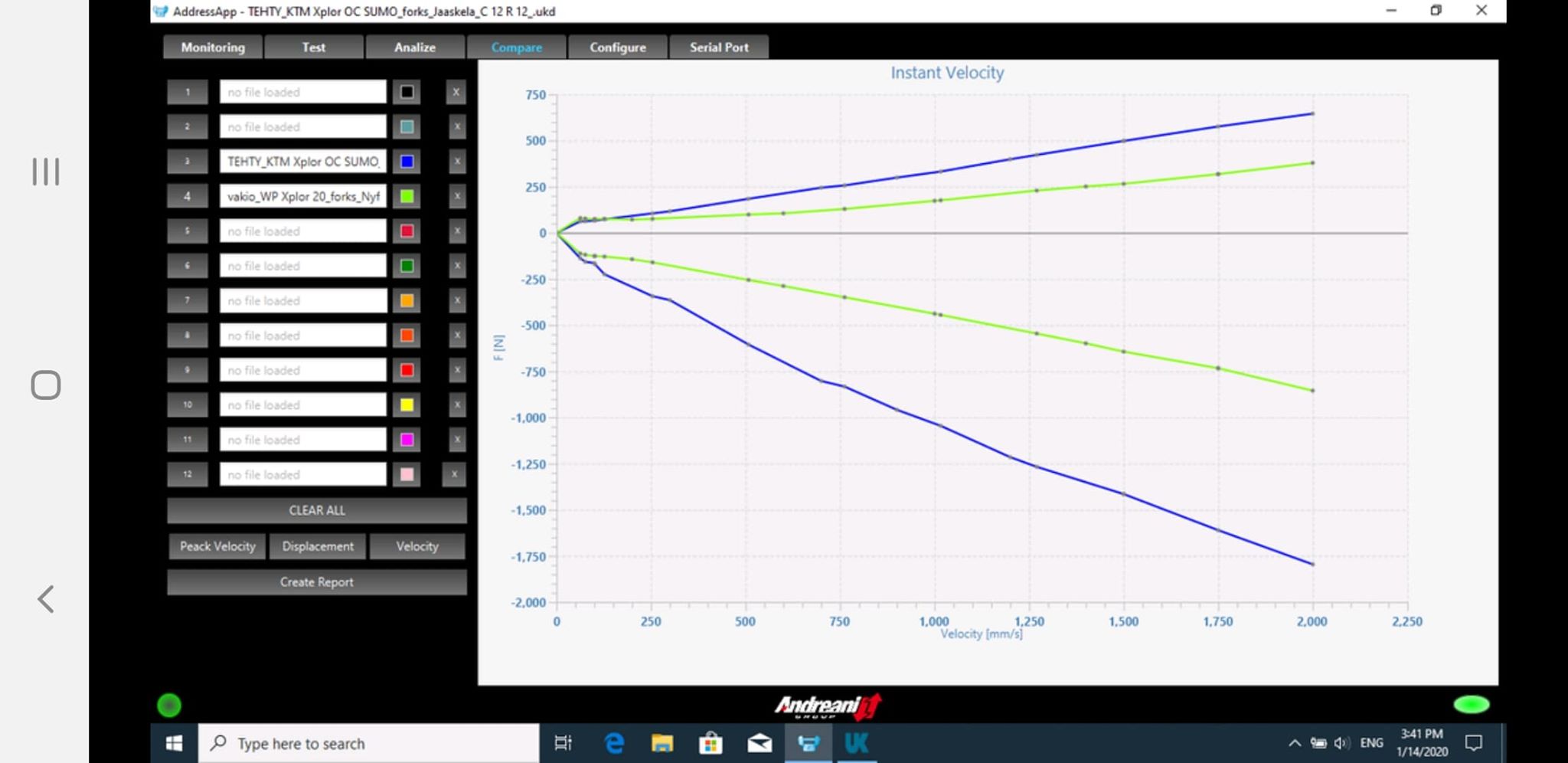Show the Peack Velocity graph

[217, 546]
